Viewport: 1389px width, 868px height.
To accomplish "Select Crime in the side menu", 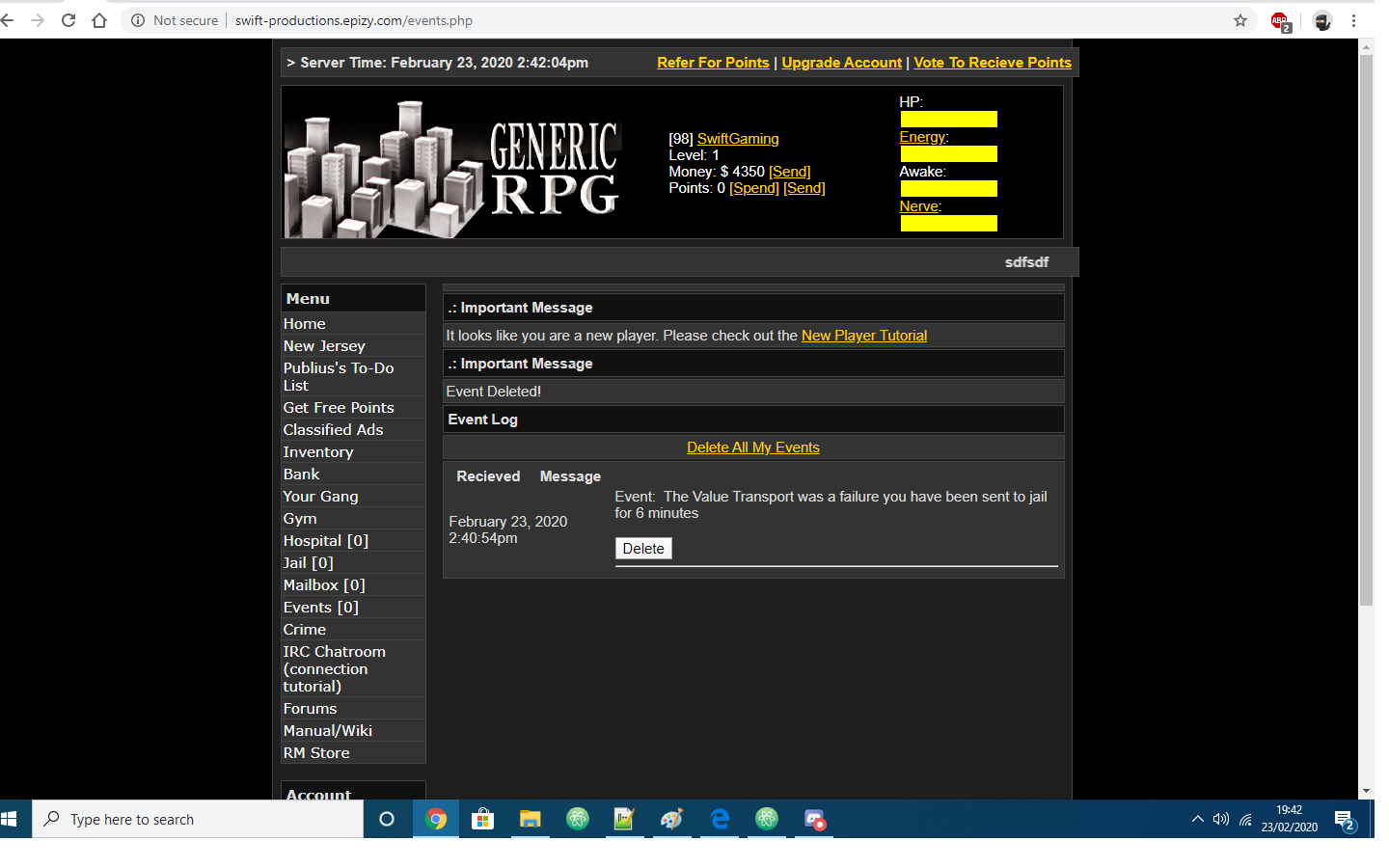I will (x=305, y=630).
